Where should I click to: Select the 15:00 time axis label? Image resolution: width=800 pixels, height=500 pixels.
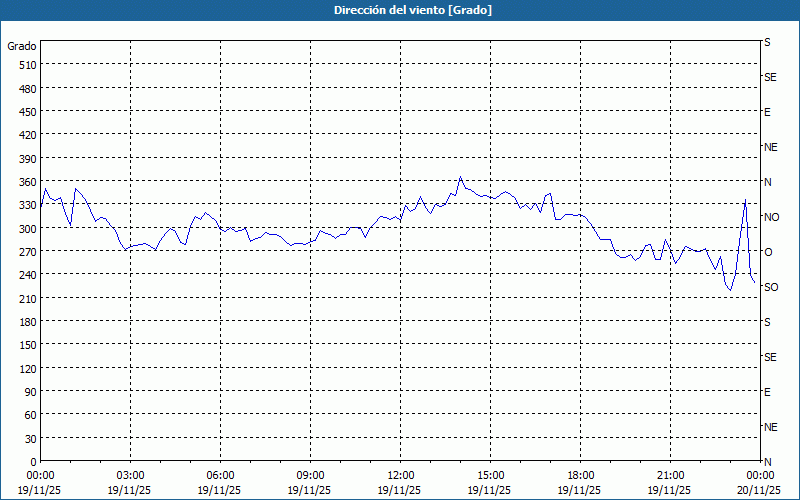pyautogui.click(x=491, y=475)
